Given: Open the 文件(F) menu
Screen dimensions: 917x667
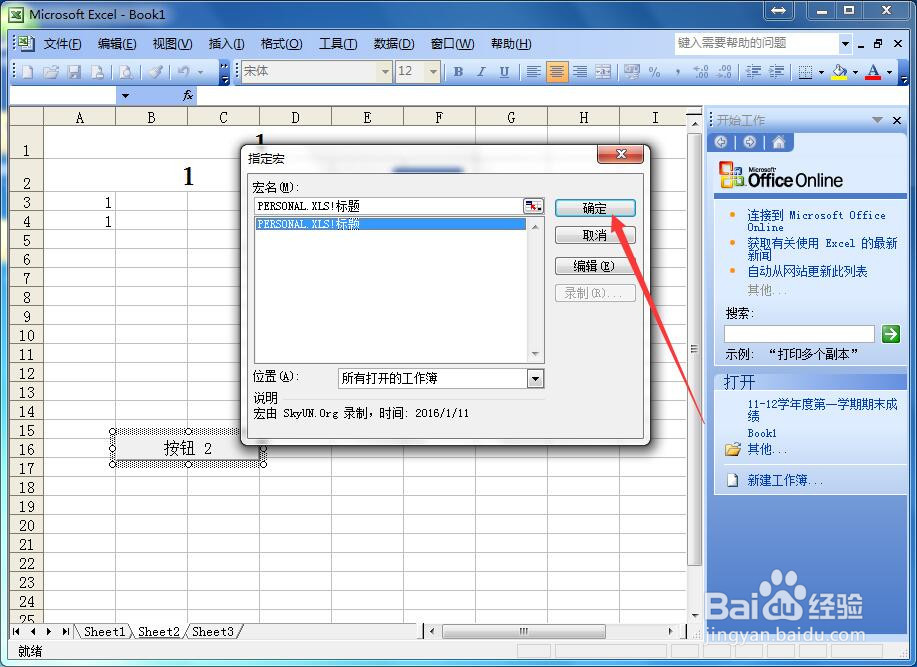Looking at the screenshot, I should click(x=63, y=44).
